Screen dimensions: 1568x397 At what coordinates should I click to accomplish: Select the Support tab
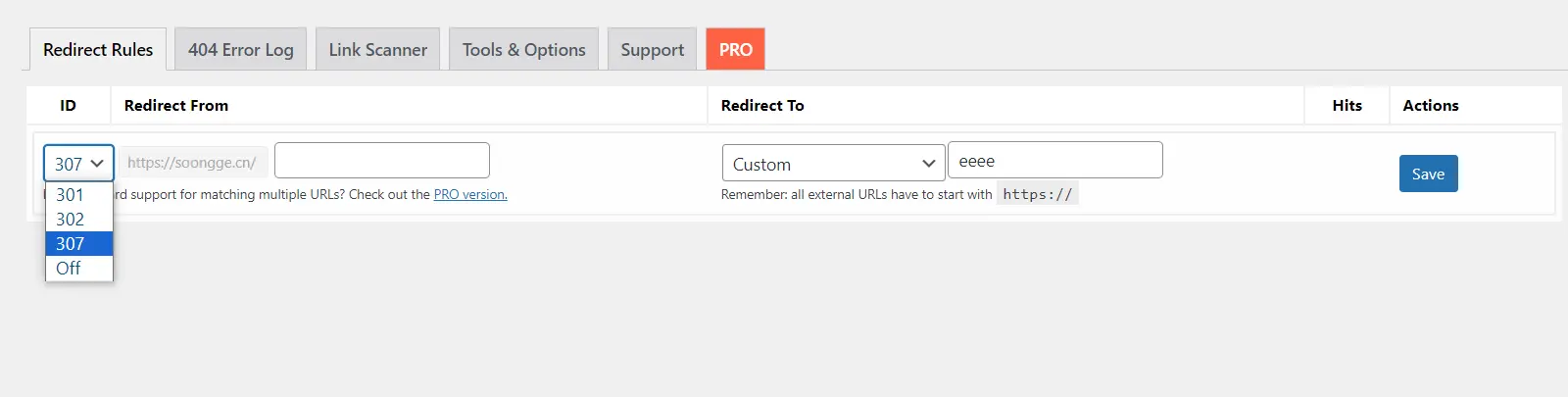pos(652,50)
